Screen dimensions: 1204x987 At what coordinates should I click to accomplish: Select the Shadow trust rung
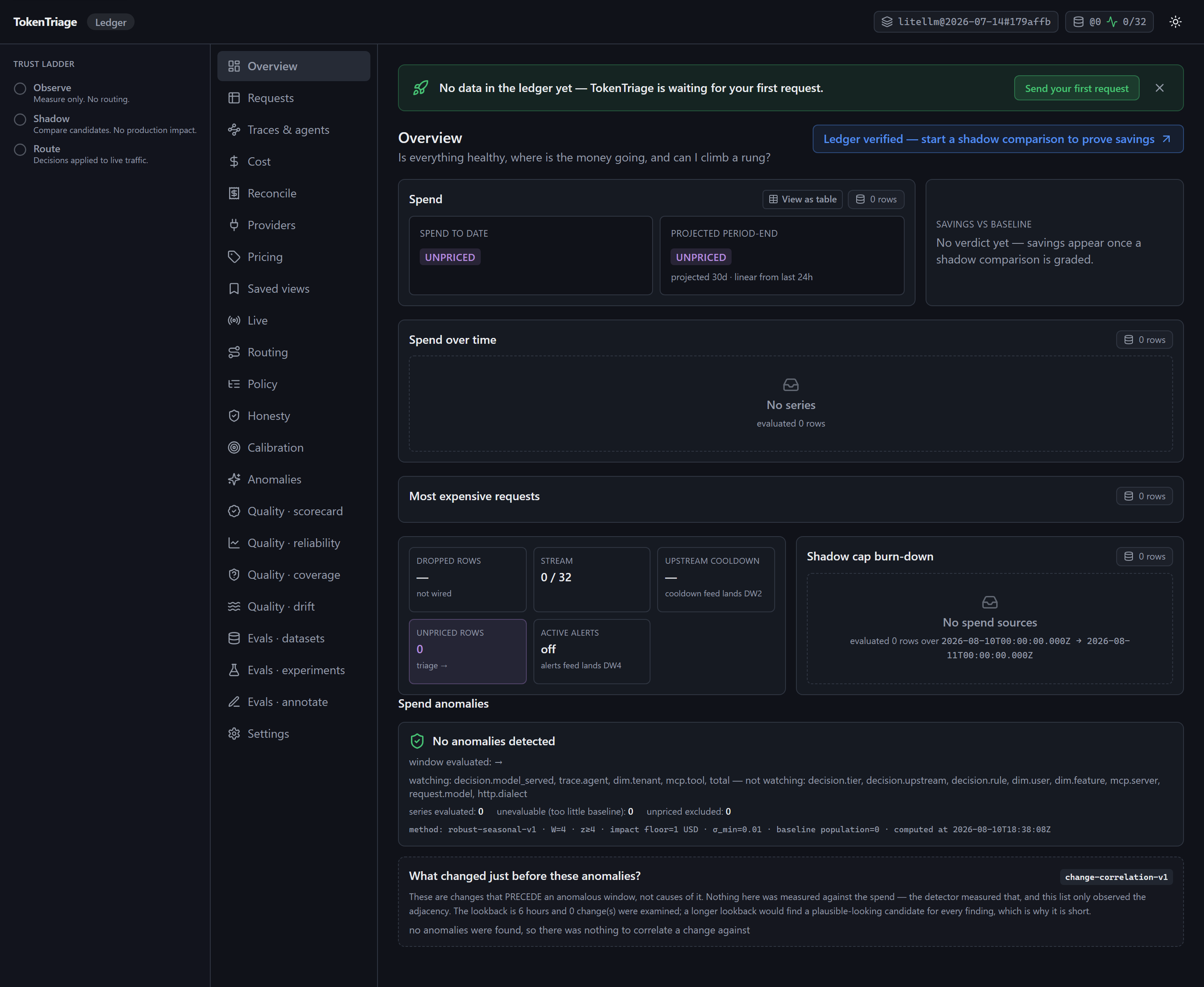point(106,124)
